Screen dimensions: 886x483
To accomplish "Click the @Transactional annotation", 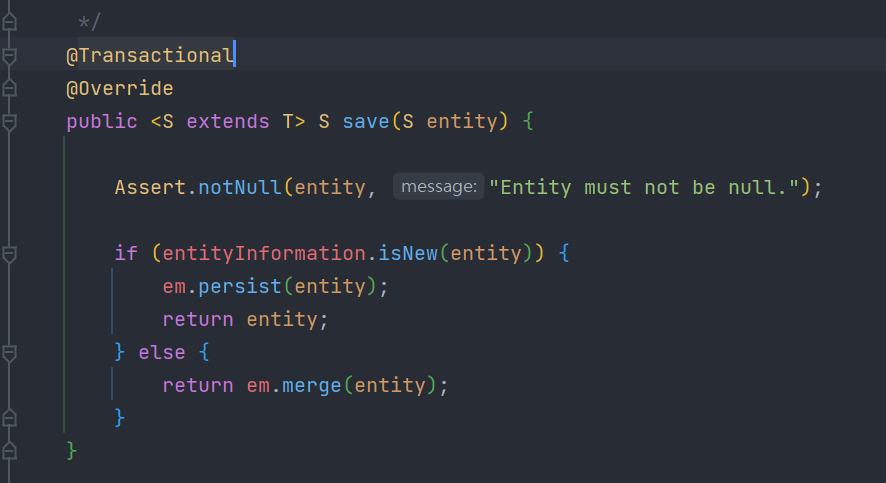I will point(150,55).
